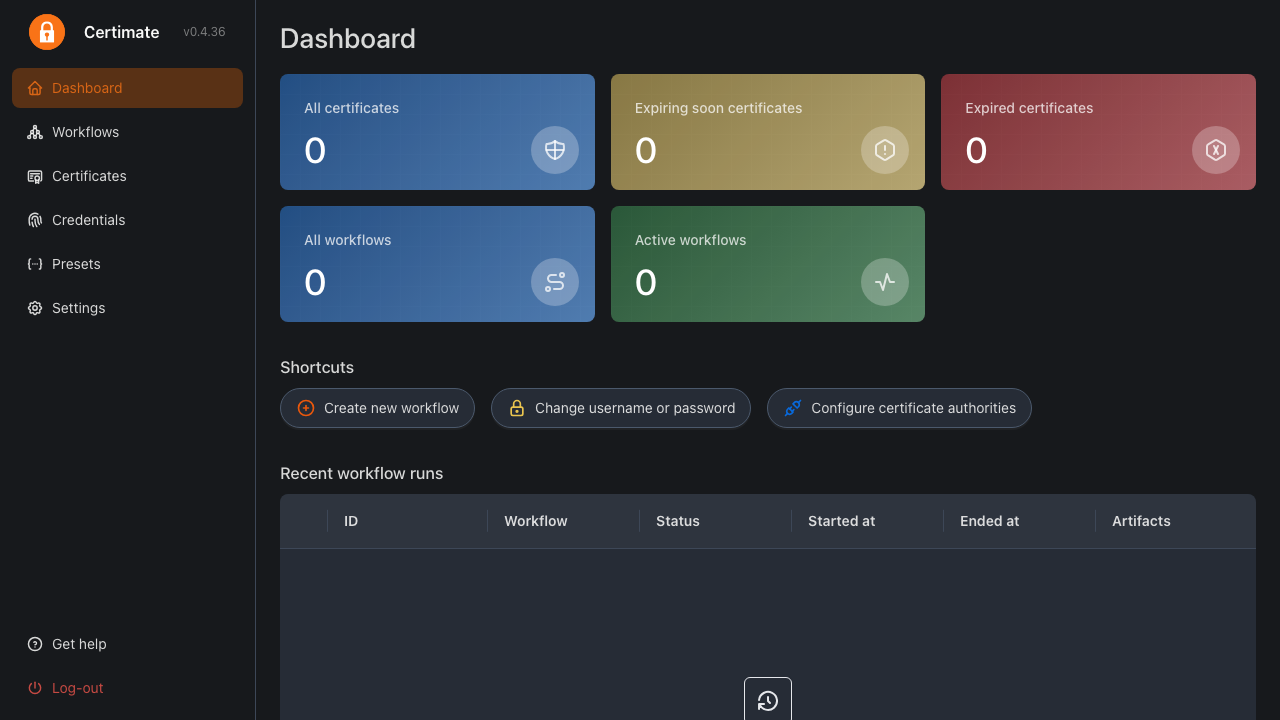This screenshot has height=720, width=1280.
Task: Click the Dashboard home icon
Action: 35,88
